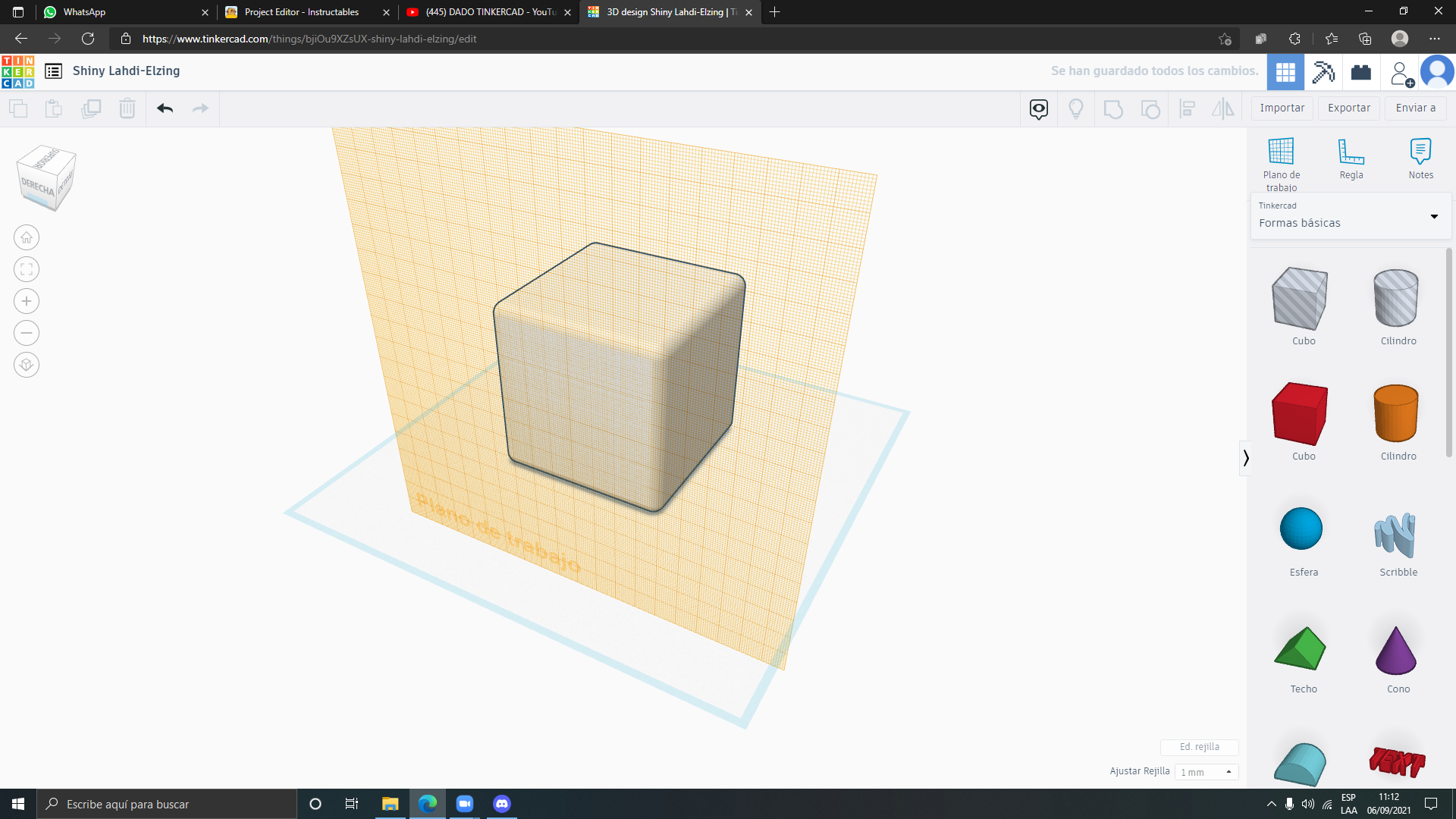Click the Exportar button
The width and height of the screenshot is (1456, 819).
(1349, 108)
